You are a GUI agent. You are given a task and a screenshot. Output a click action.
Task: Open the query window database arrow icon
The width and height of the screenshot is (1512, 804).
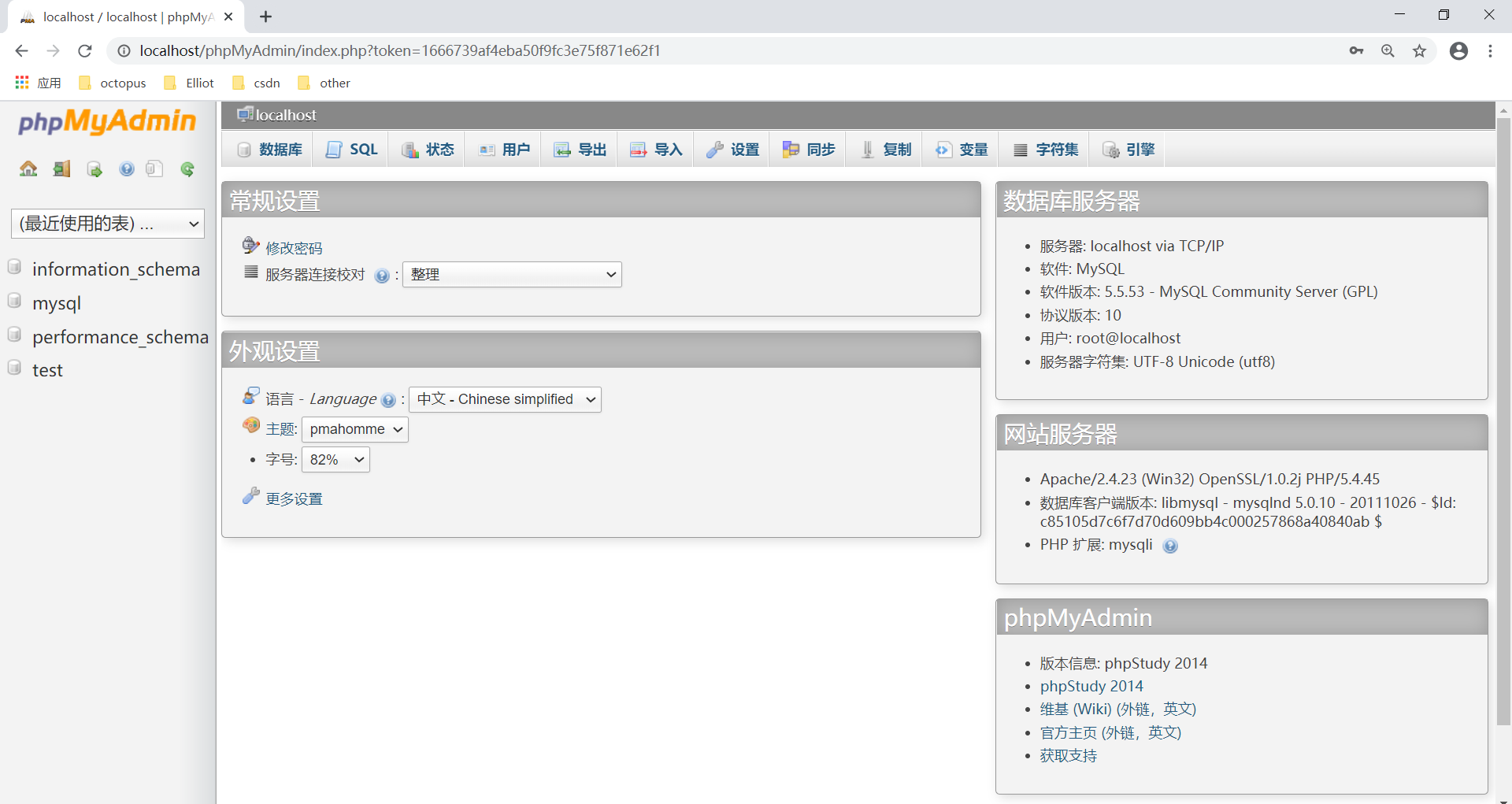[94, 169]
